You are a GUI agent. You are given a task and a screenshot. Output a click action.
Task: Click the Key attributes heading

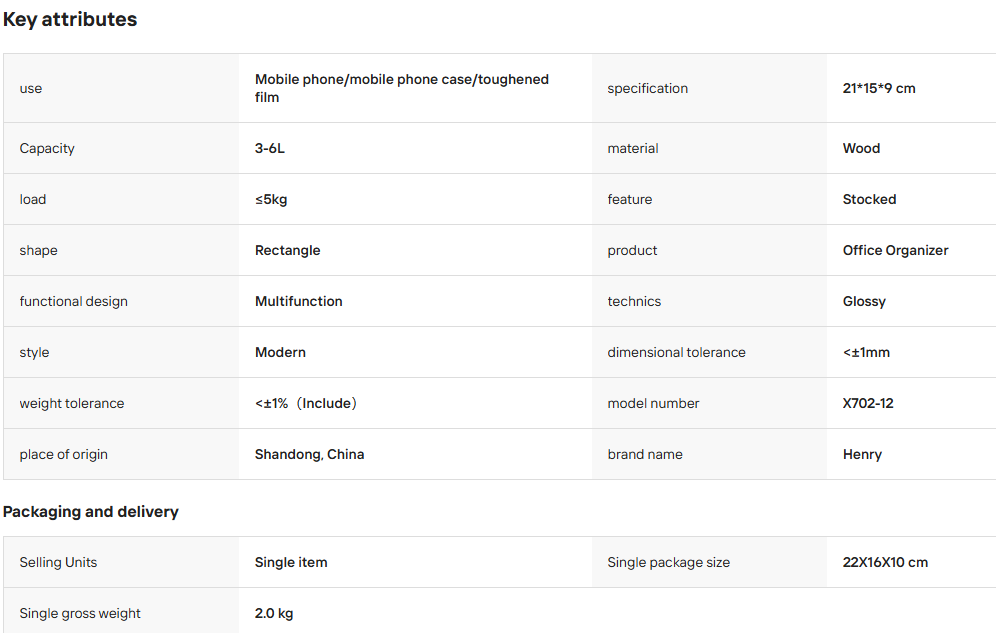(70, 20)
